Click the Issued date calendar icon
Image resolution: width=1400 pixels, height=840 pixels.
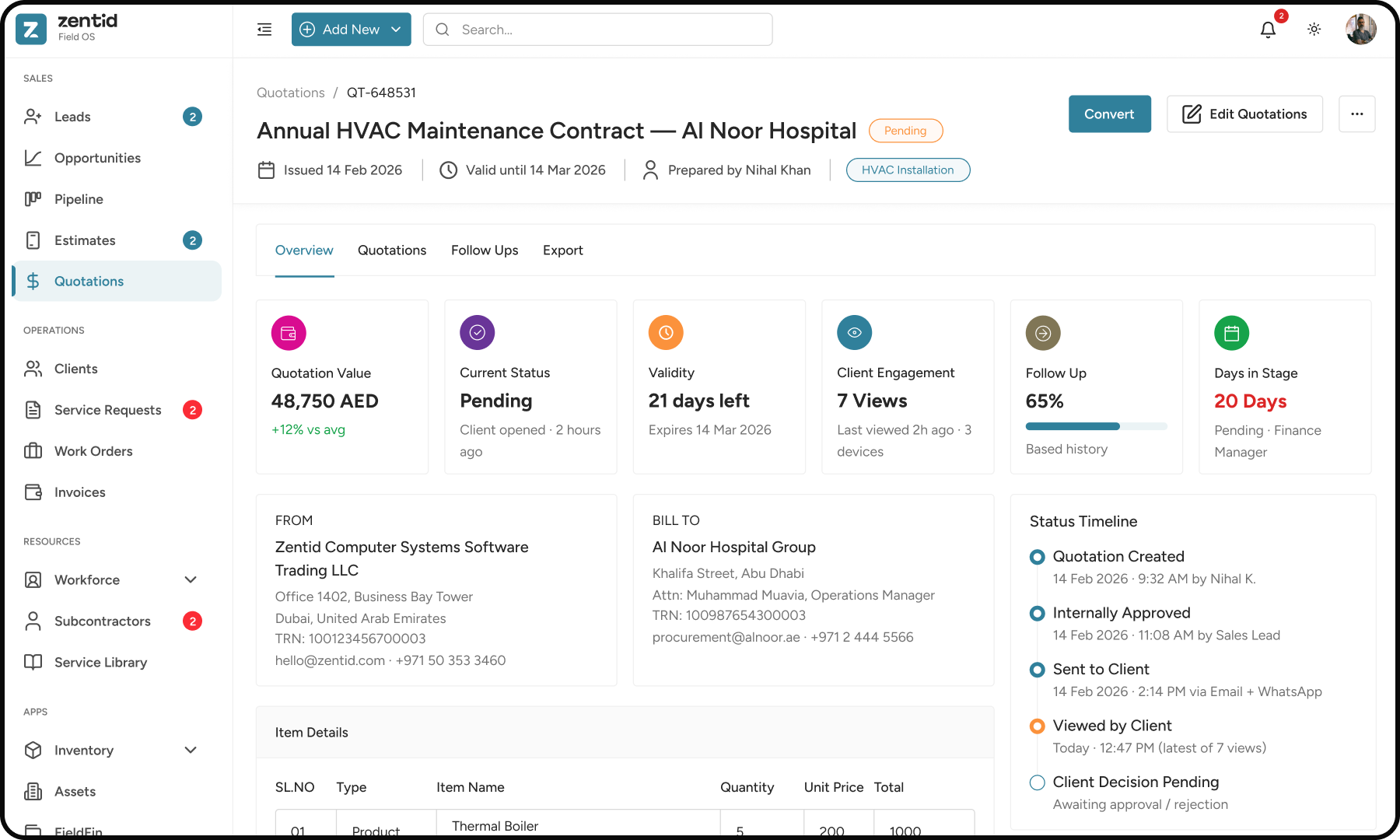pyautogui.click(x=266, y=170)
